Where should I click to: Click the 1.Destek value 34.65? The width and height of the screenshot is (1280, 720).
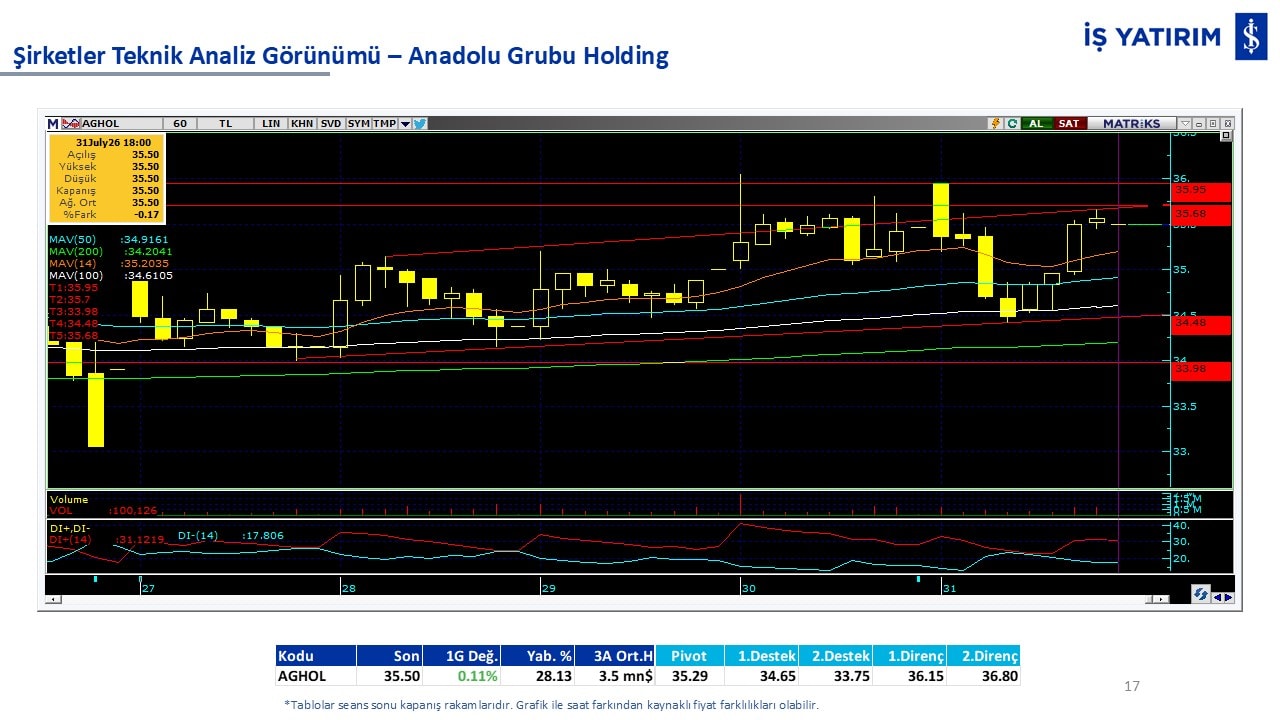(x=777, y=676)
